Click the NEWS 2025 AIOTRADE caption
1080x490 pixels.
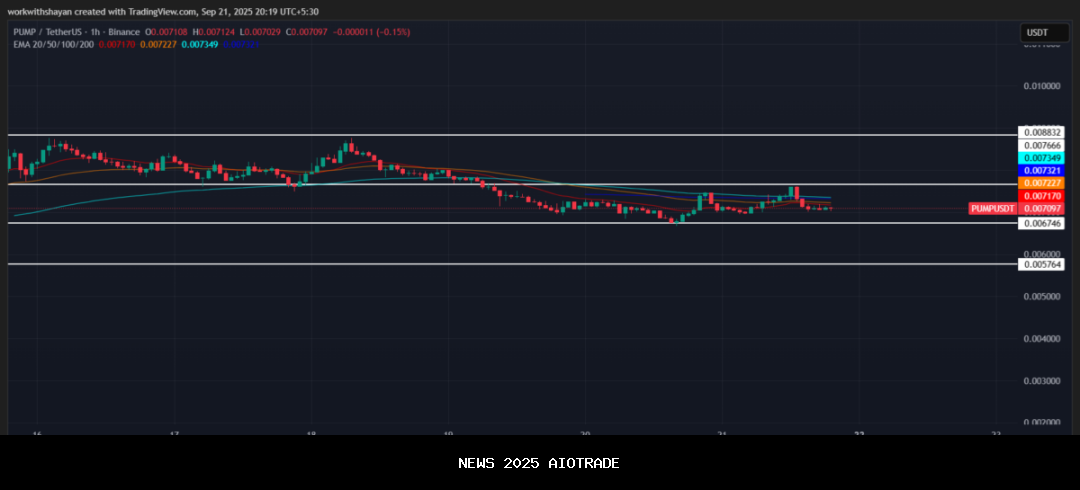[x=539, y=463]
